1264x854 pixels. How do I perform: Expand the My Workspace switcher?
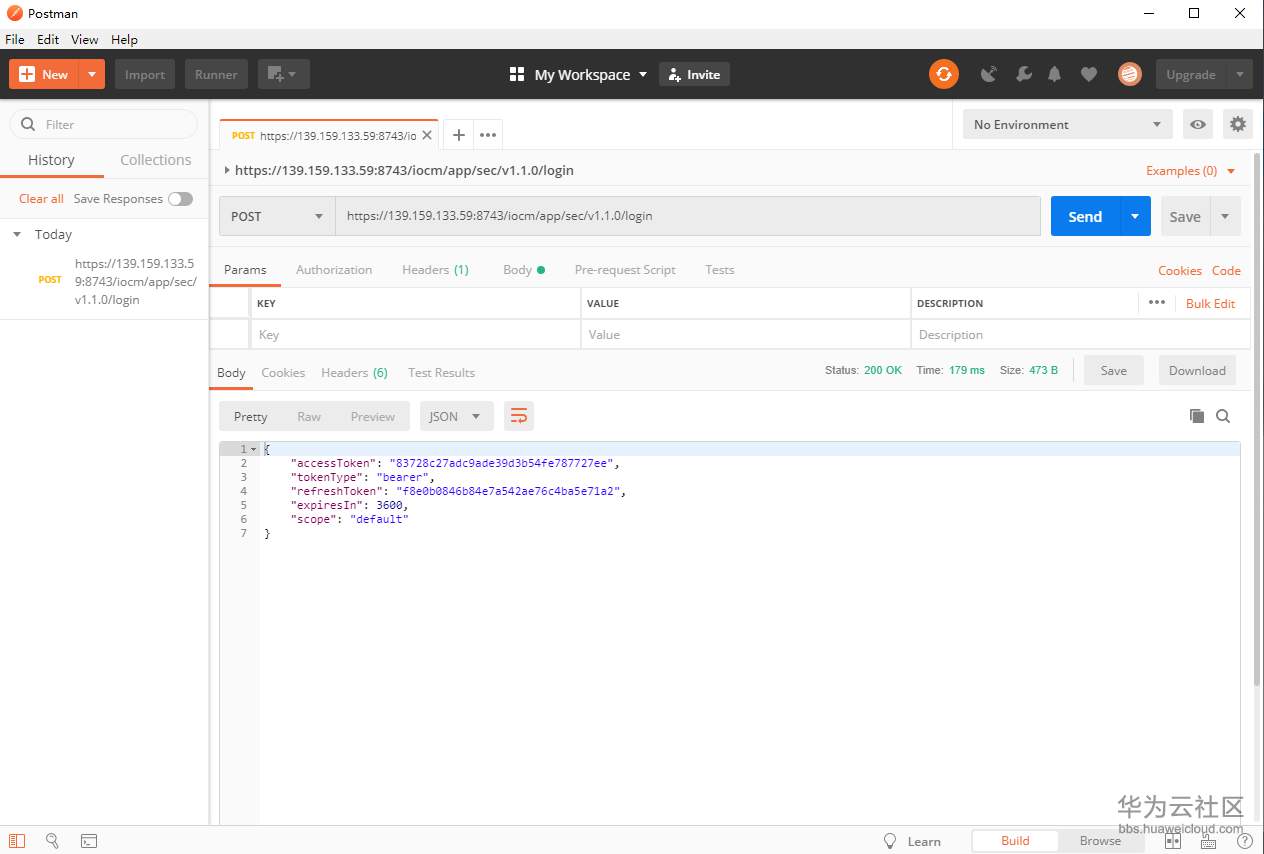(578, 74)
